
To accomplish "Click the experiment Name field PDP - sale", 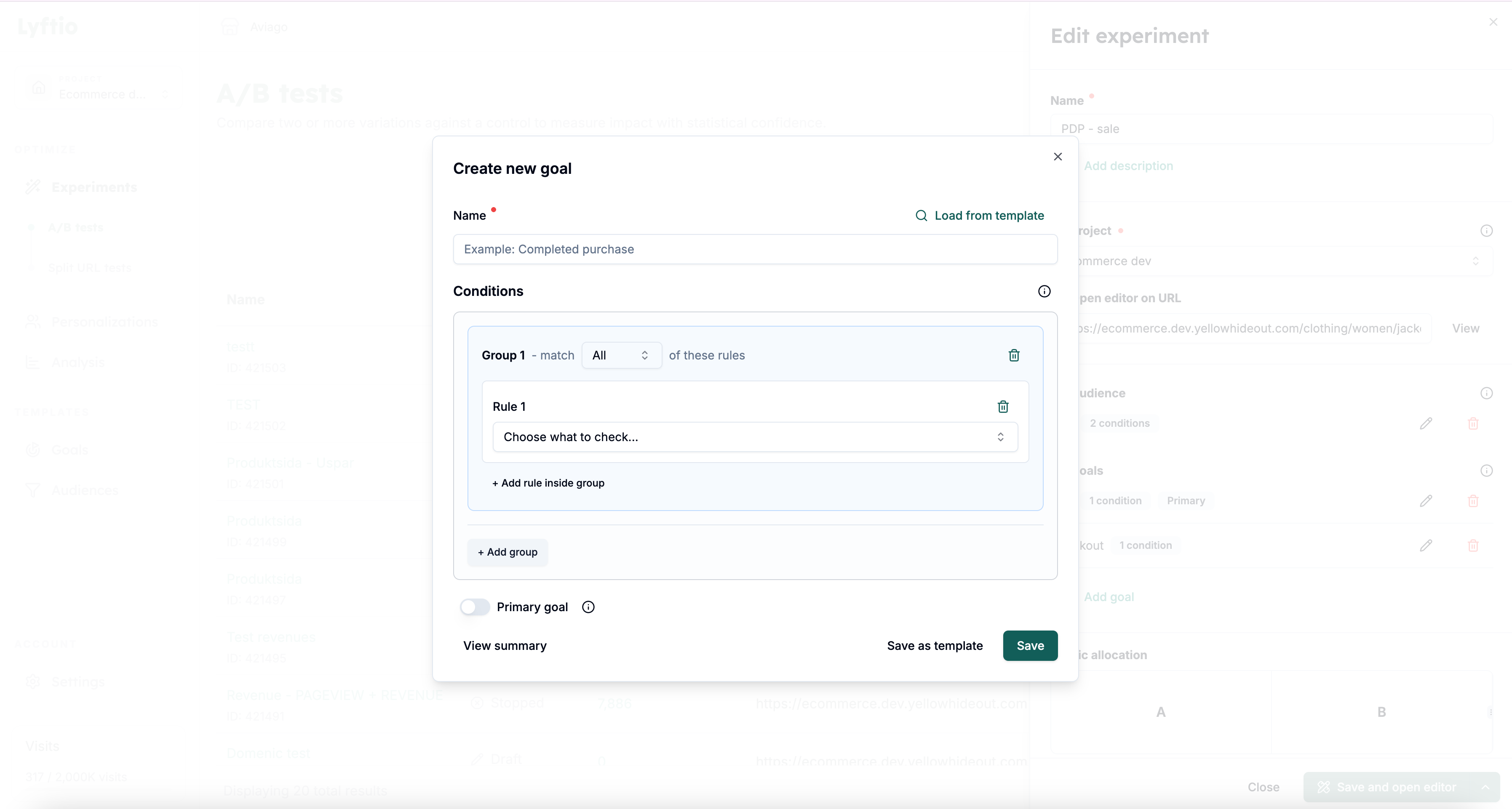I will tap(1272, 128).
